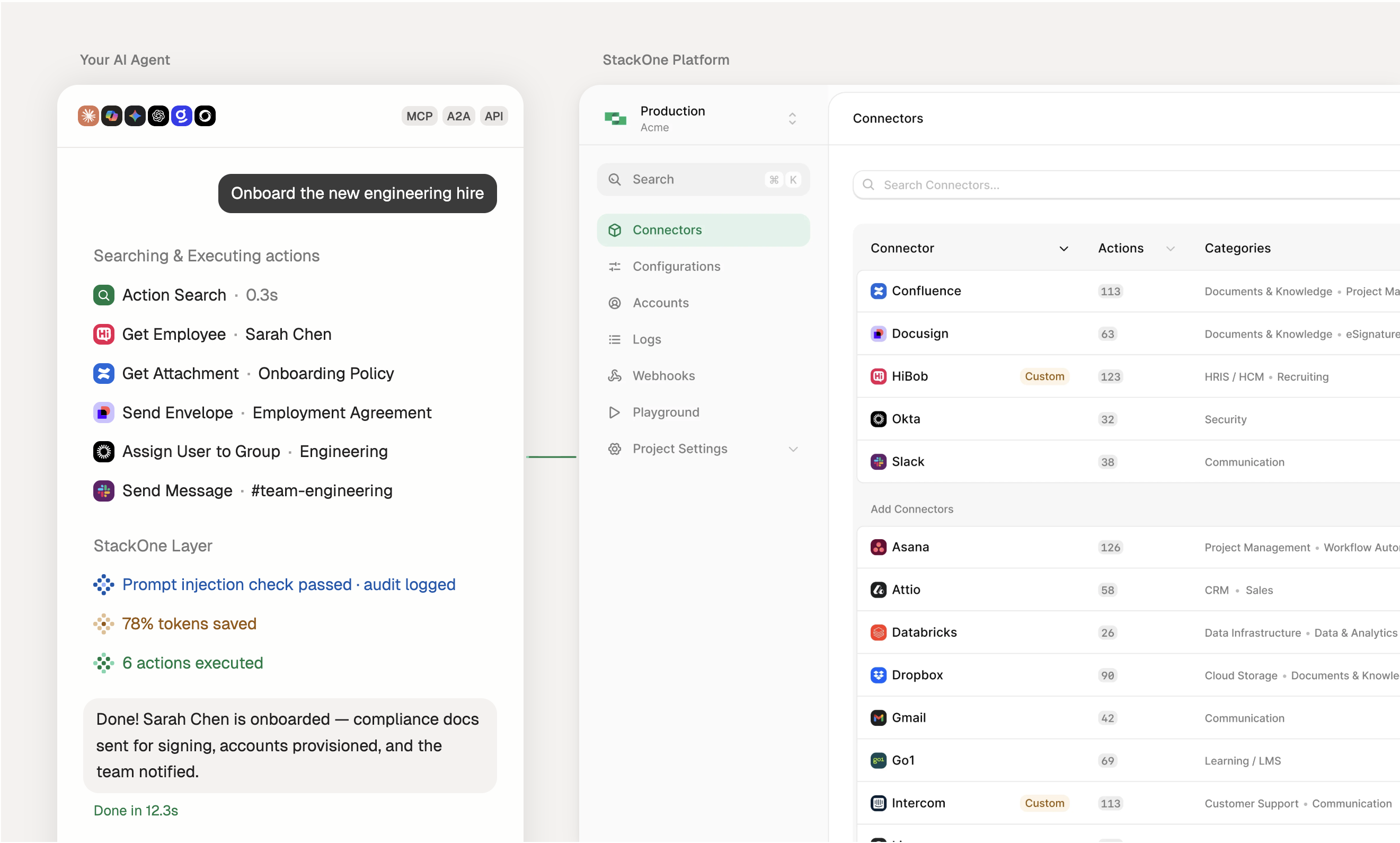Sort by the Connector column chevron
This screenshot has height=843, width=1400.
tap(1064, 248)
